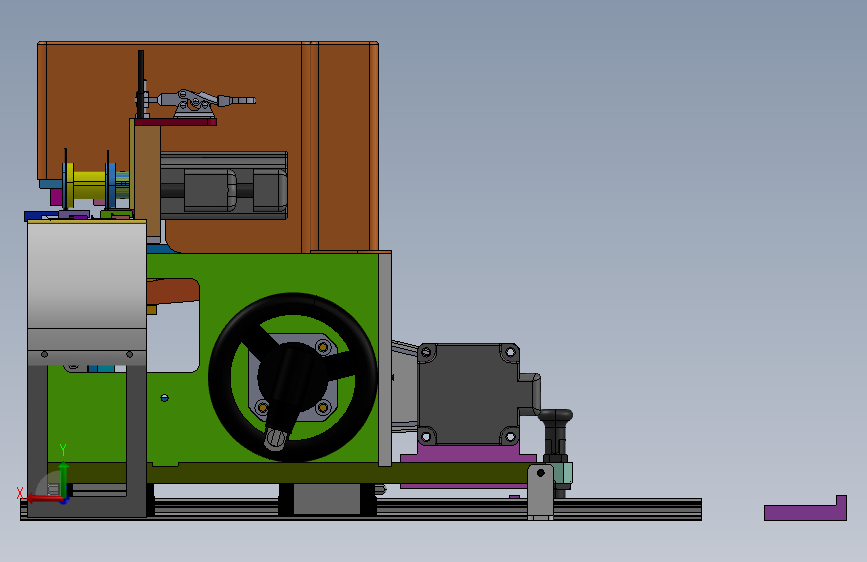This screenshot has width=867, height=562.
Task: Click the tall black vertical rod
Action: click(x=141, y=84)
